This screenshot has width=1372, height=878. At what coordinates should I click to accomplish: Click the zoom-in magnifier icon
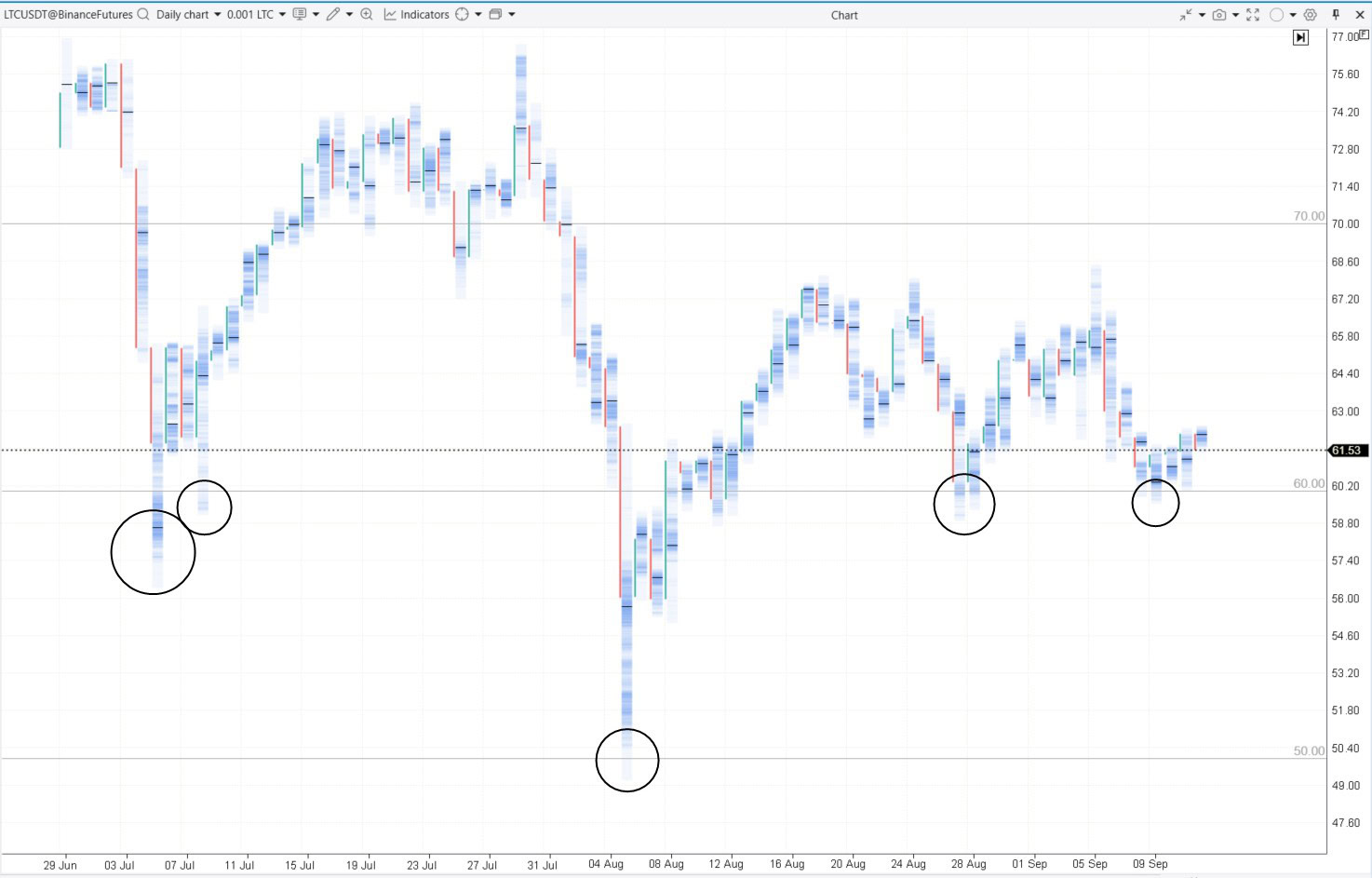(367, 15)
